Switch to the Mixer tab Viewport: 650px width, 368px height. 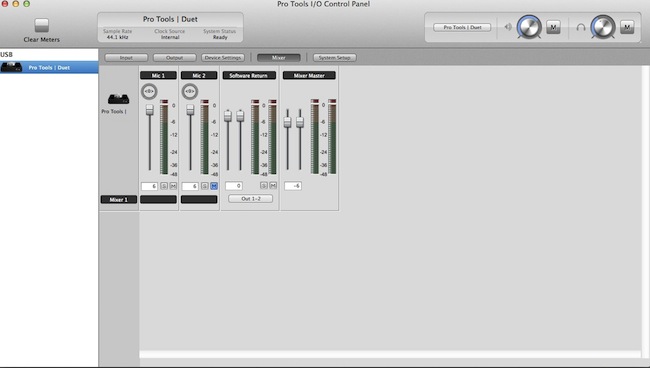coord(279,58)
